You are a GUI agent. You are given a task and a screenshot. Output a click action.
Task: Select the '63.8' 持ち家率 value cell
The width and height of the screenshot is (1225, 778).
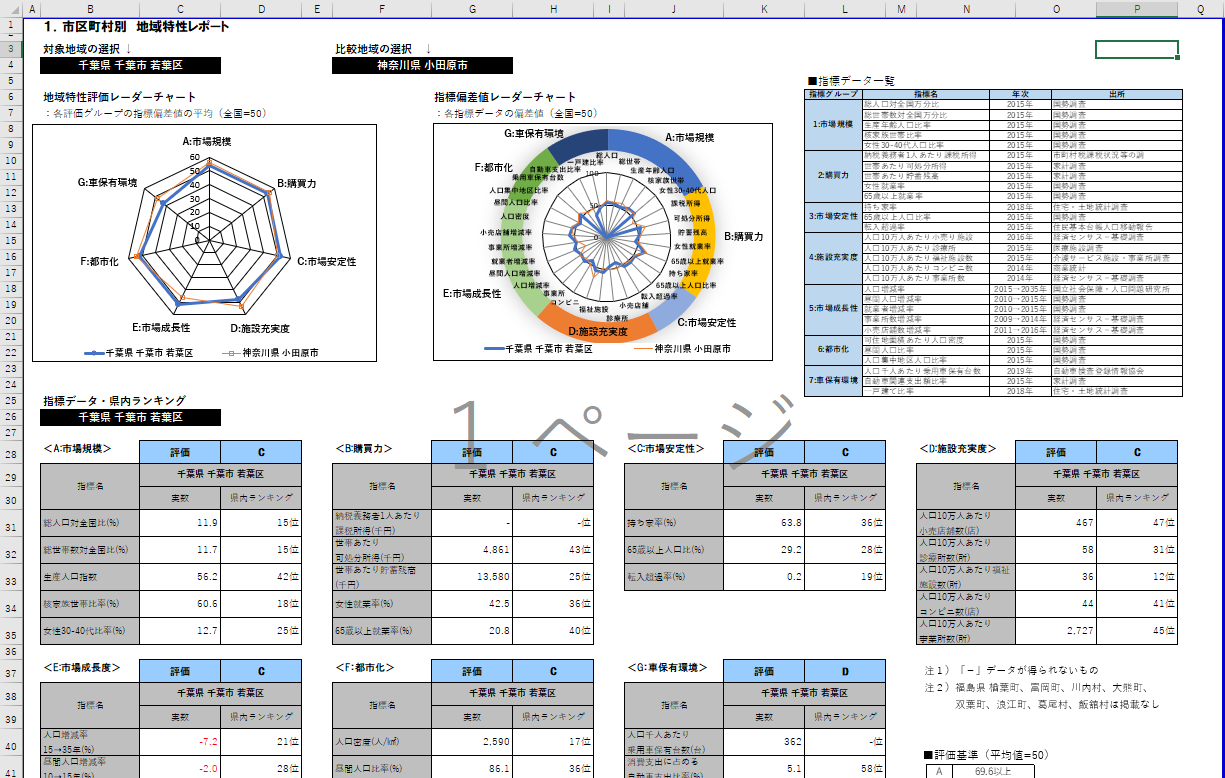(764, 523)
